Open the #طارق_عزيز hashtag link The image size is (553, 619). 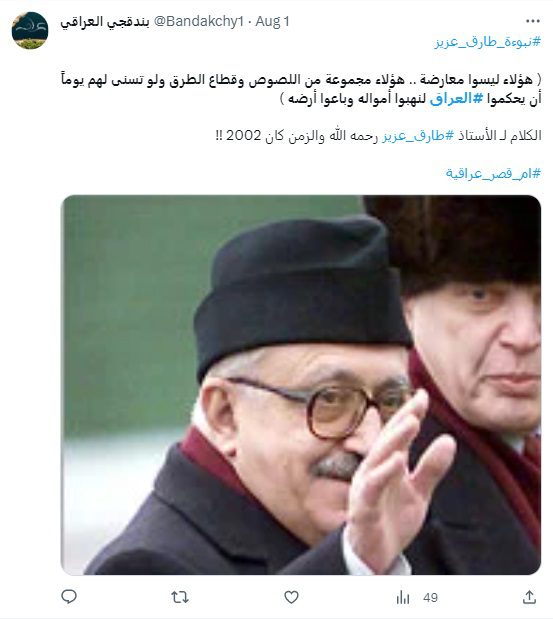click(x=418, y=136)
